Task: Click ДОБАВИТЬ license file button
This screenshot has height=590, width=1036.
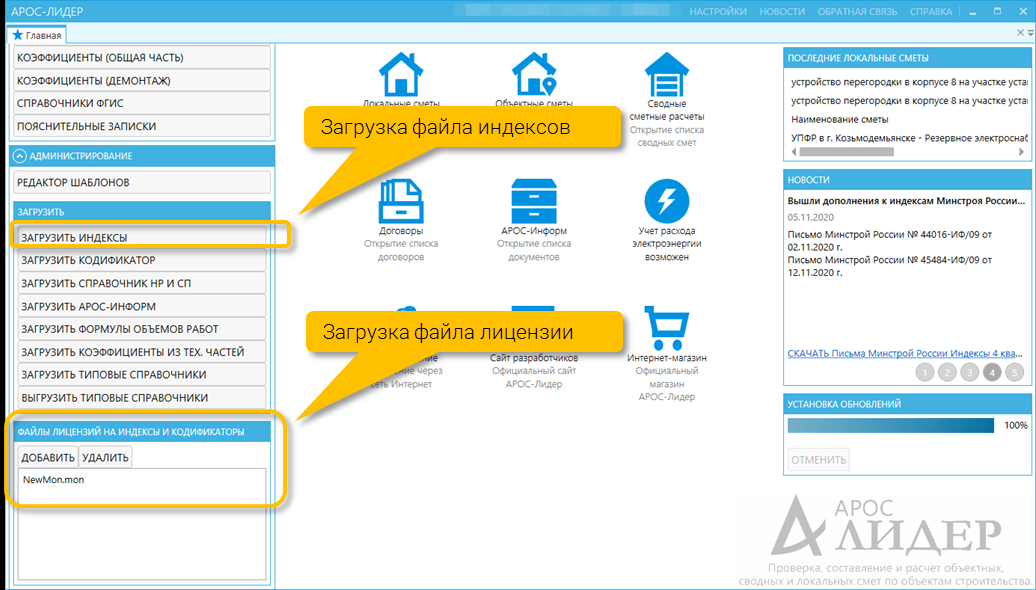Action: pyautogui.click(x=48, y=457)
